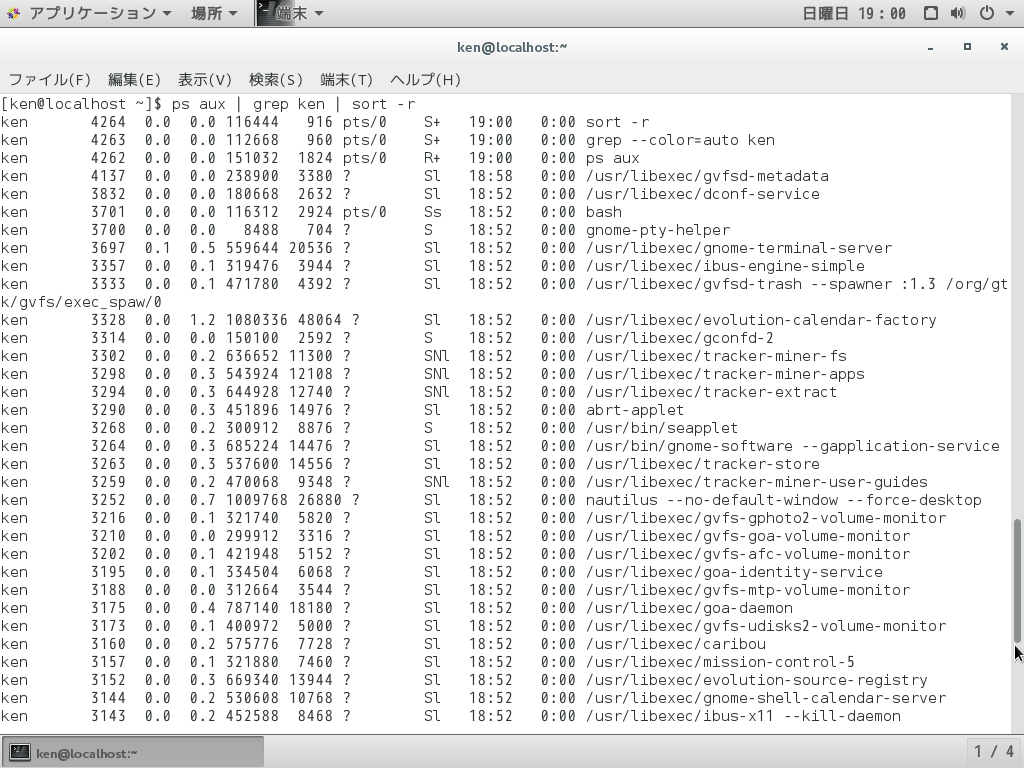This screenshot has height=768, width=1024.
Task: Click the 'grep --color=auto ken' process row
Action: tap(388, 140)
